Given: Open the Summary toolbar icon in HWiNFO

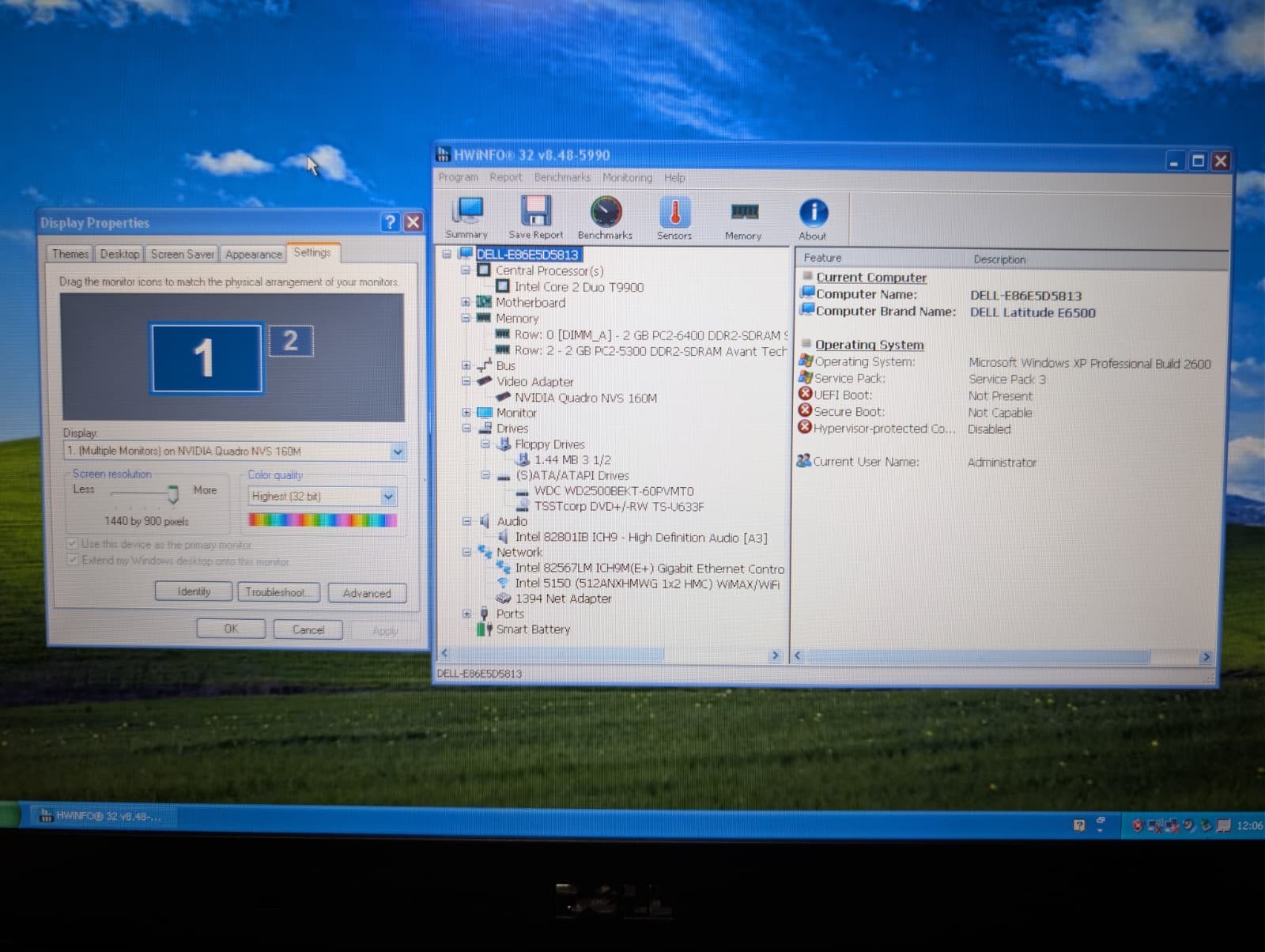Looking at the screenshot, I should pyautogui.click(x=467, y=217).
